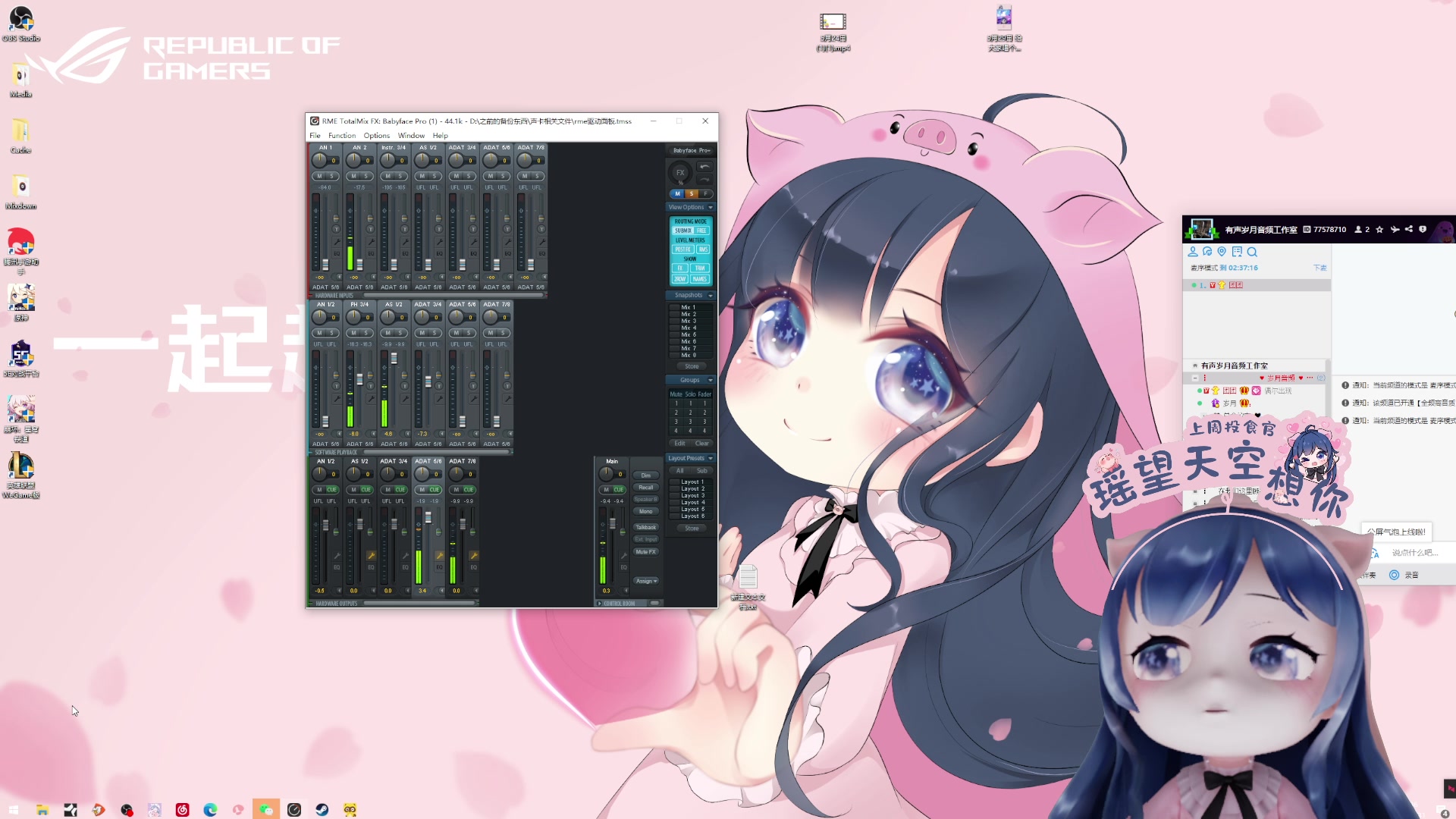Image resolution: width=1456 pixels, height=819 pixels.
Task: Click the ADAT 5/6 hardware output fader handle
Action: [428, 517]
